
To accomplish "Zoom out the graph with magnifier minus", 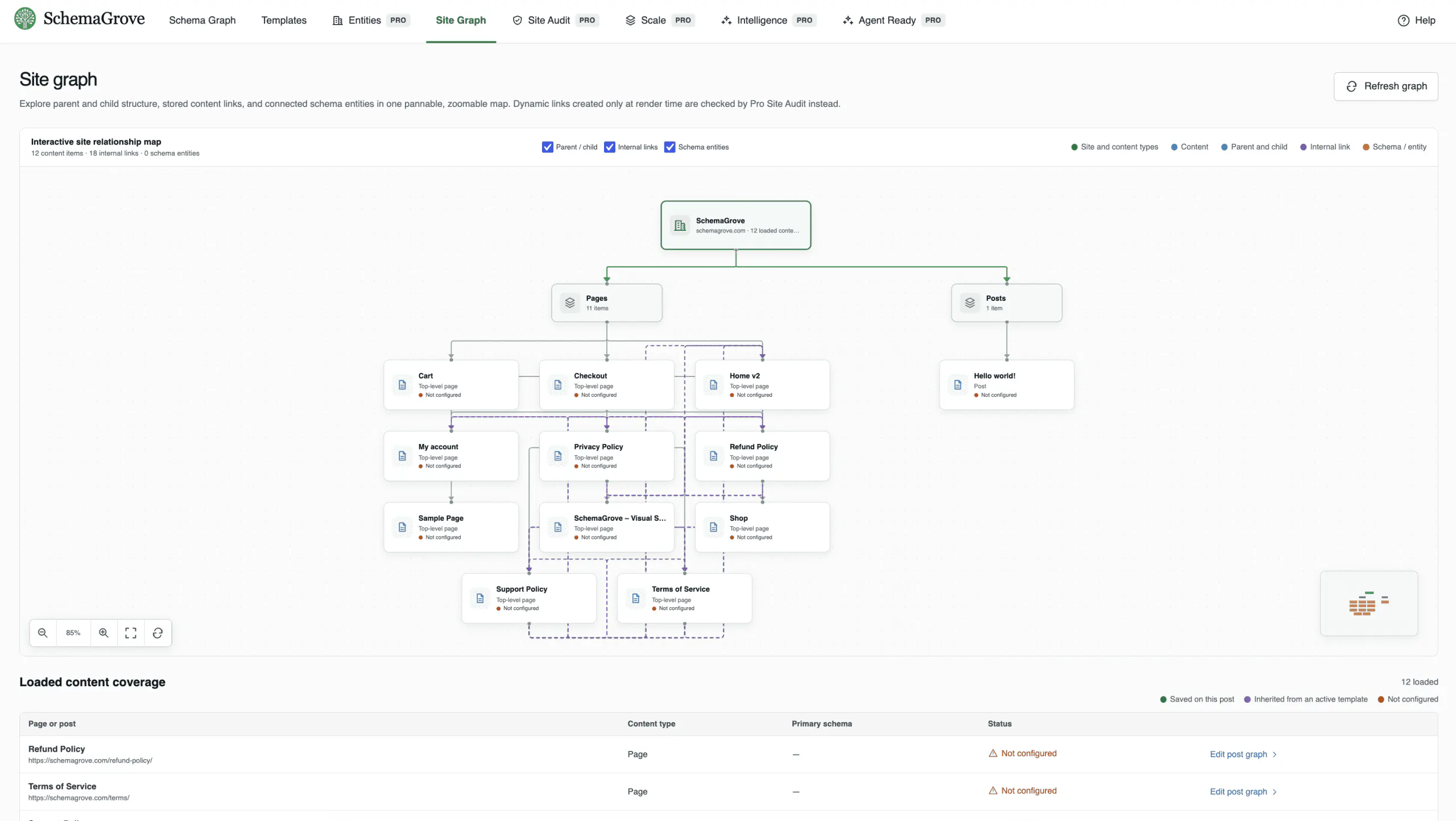I will (x=43, y=633).
